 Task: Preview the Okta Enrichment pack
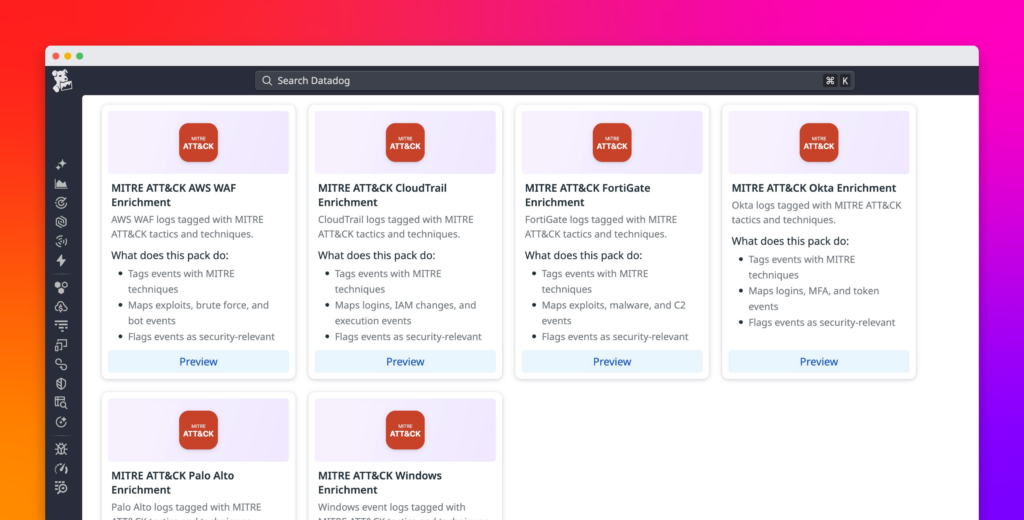[819, 361]
